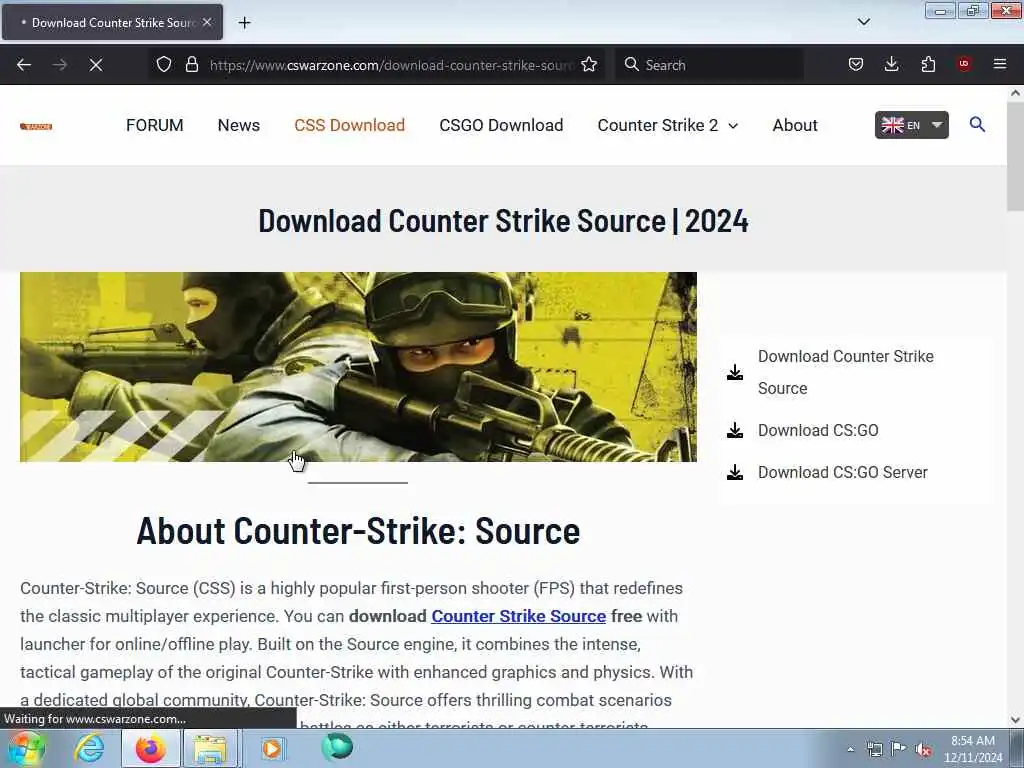
Task: Click the muted volume tray icon
Action: coord(923,749)
